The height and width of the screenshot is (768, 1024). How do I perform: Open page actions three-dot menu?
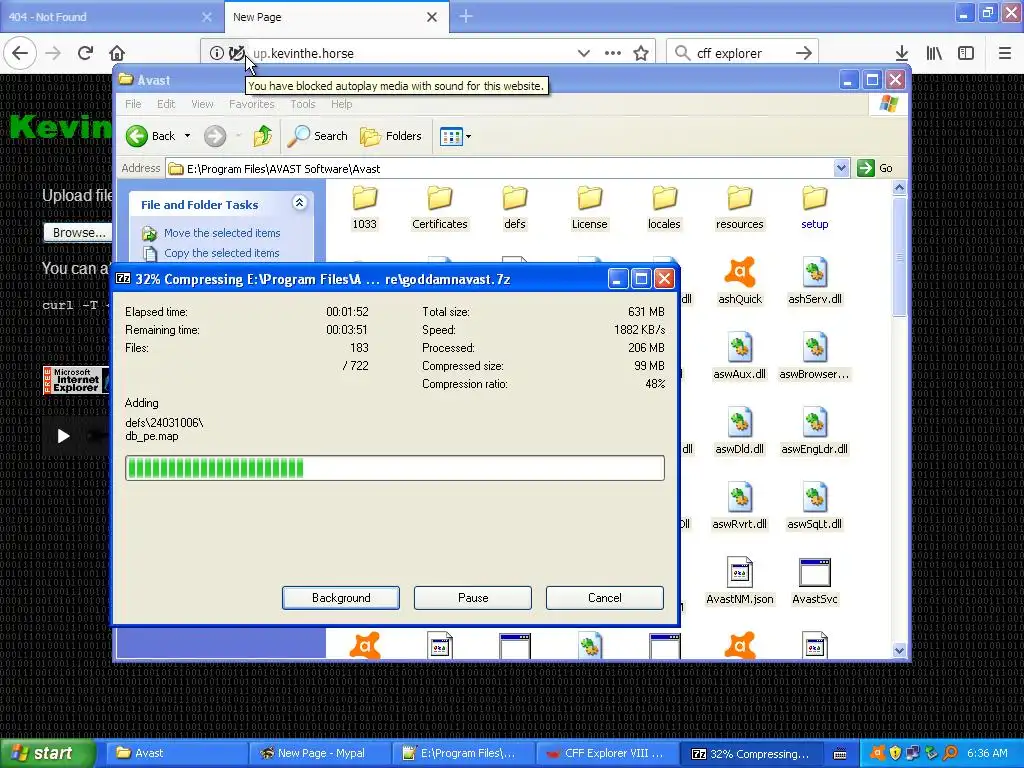(613, 54)
